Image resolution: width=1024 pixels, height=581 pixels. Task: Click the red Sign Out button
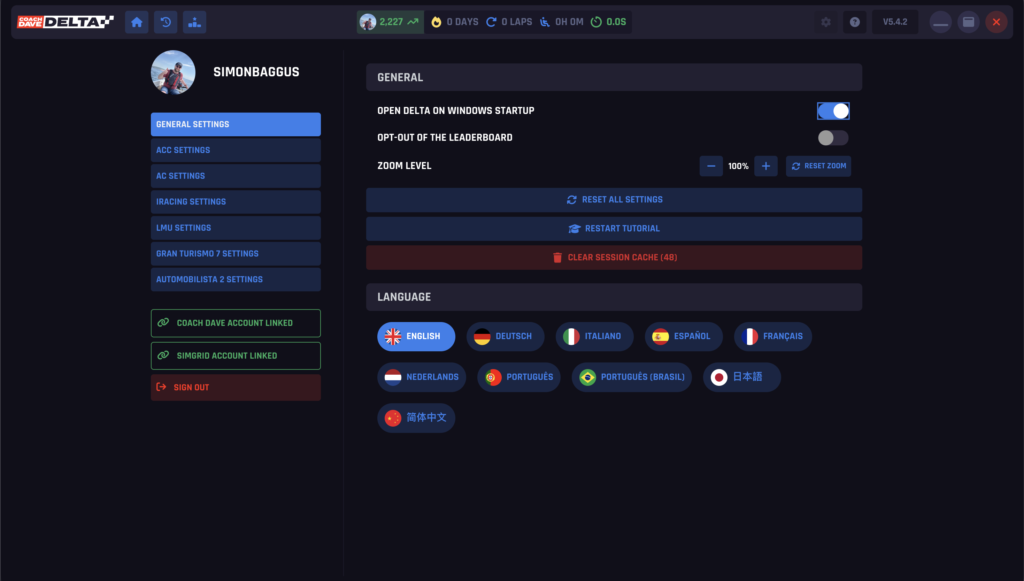[x=236, y=387]
